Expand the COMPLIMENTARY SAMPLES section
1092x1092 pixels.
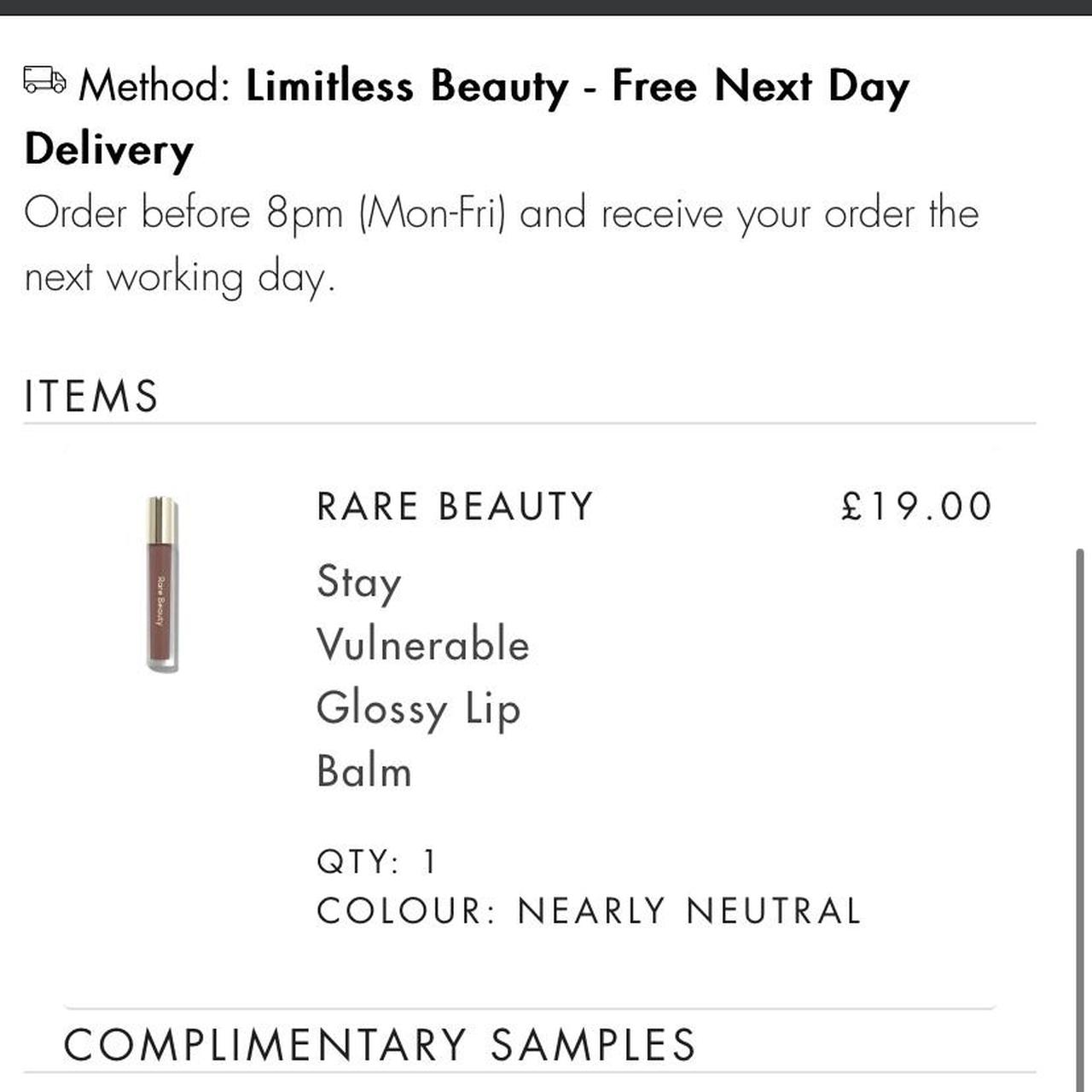click(x=380, y=1043)
